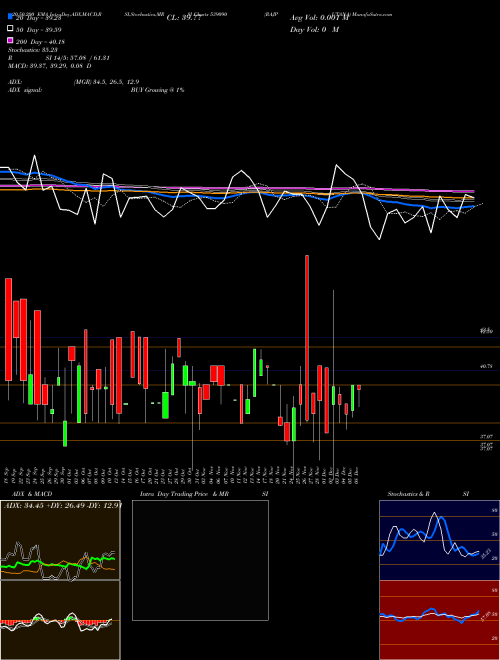Click the MACD histogram chart thumbnail

click(x=60, y=620)
